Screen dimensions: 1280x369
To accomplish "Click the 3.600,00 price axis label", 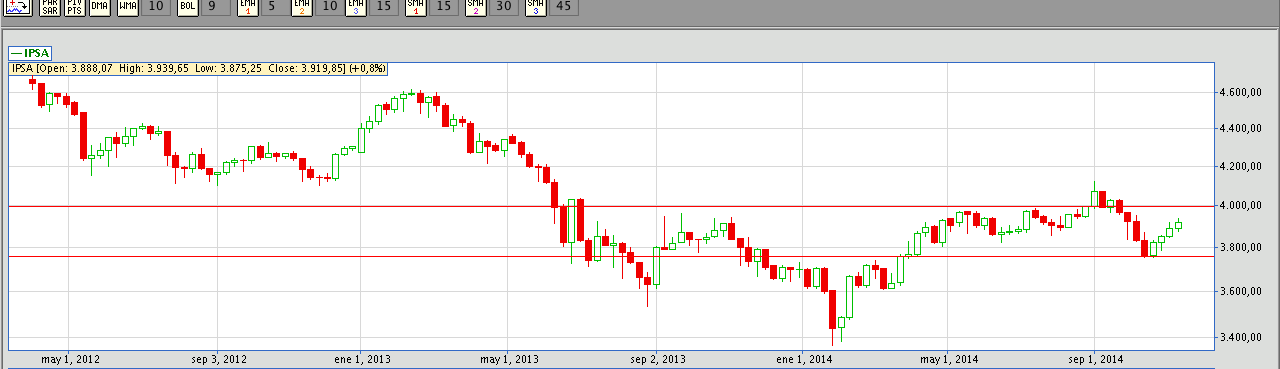I will point(1240,292).
